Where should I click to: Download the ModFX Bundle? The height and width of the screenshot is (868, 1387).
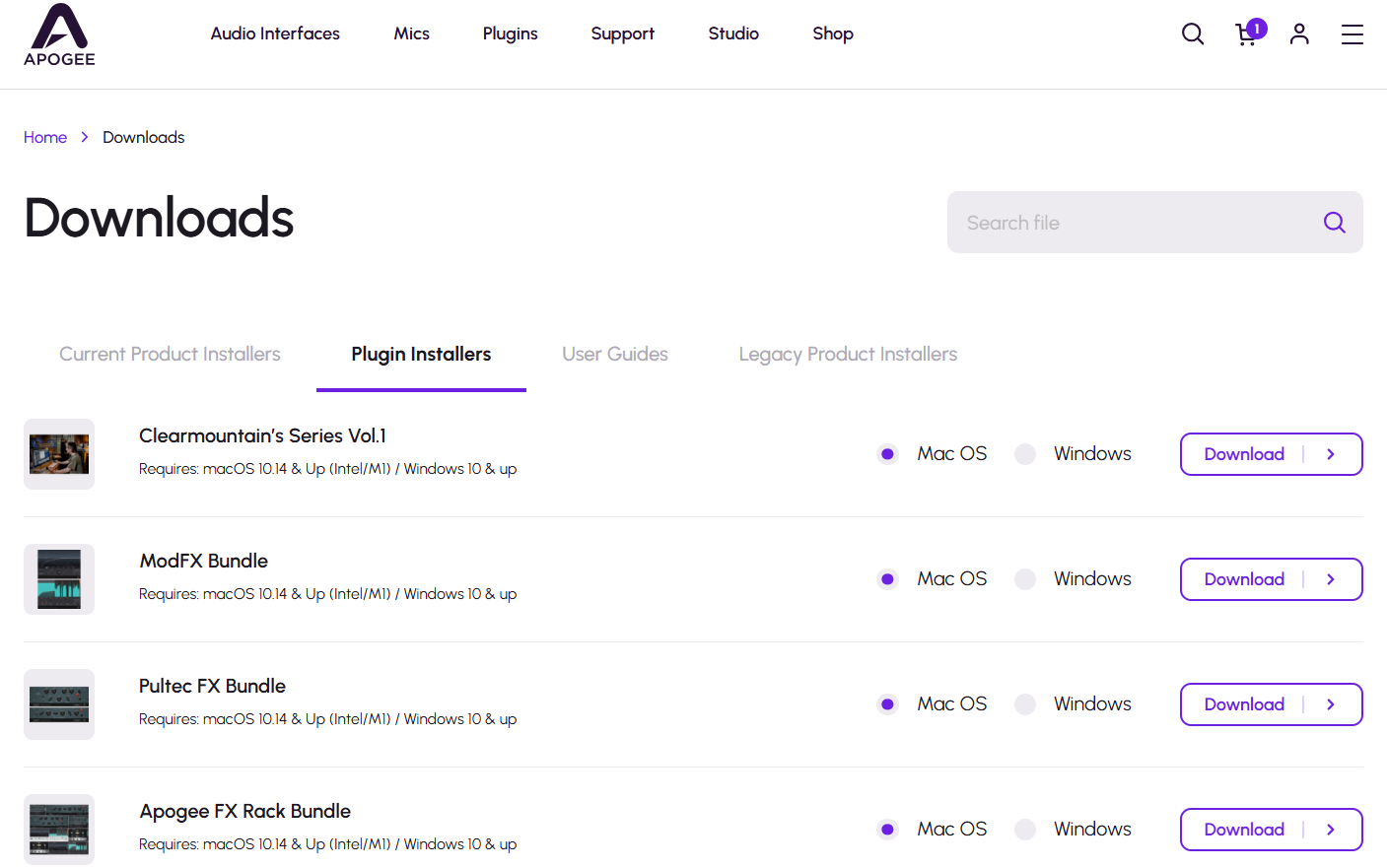pyautogui.click(x=1272, y=579)
